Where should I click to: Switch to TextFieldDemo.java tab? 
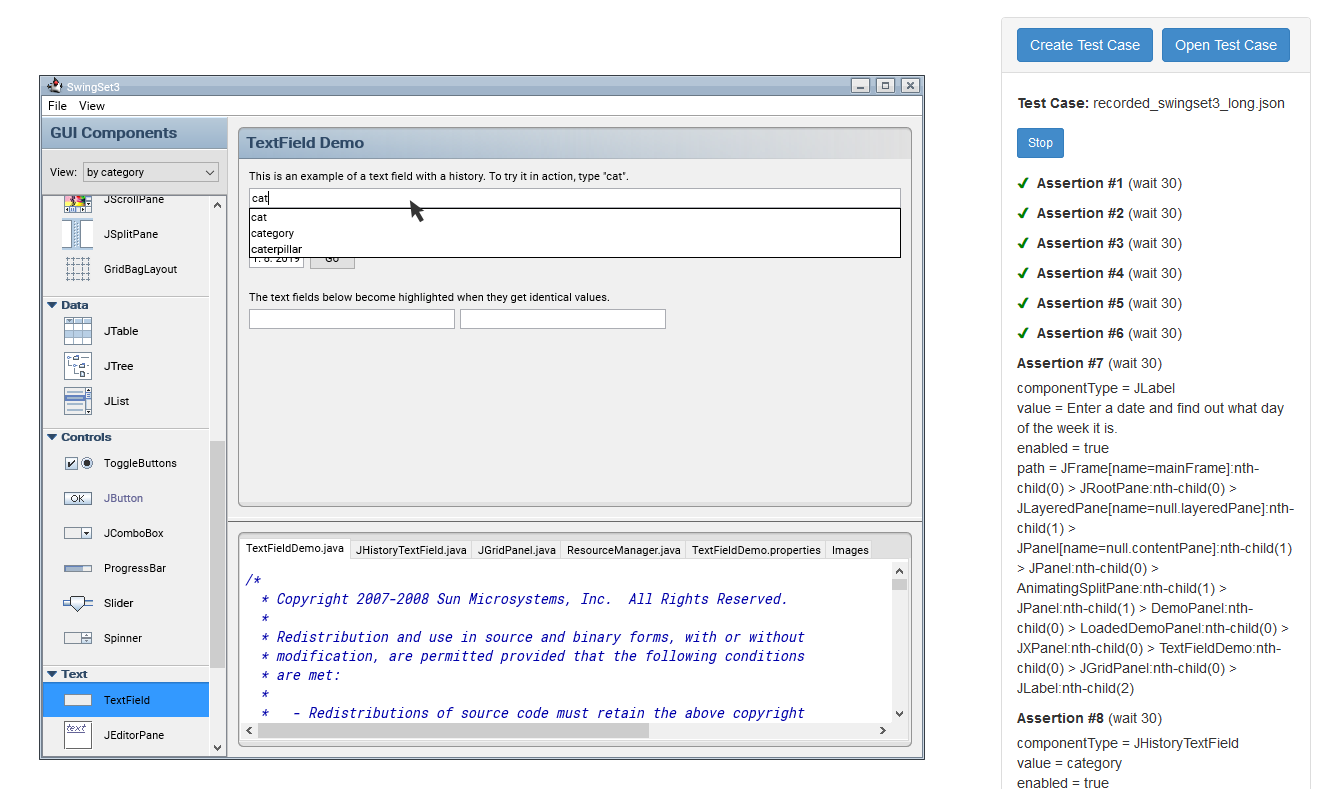pos(295,549)
